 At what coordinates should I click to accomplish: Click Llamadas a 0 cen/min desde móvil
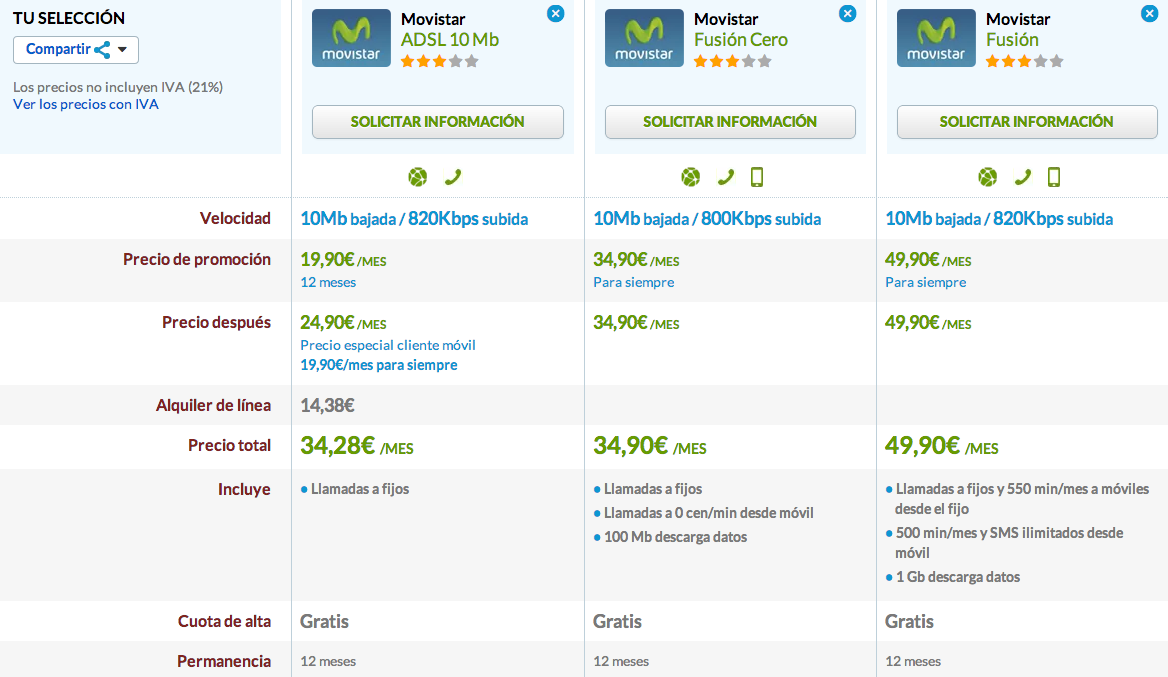pos(708,513)
